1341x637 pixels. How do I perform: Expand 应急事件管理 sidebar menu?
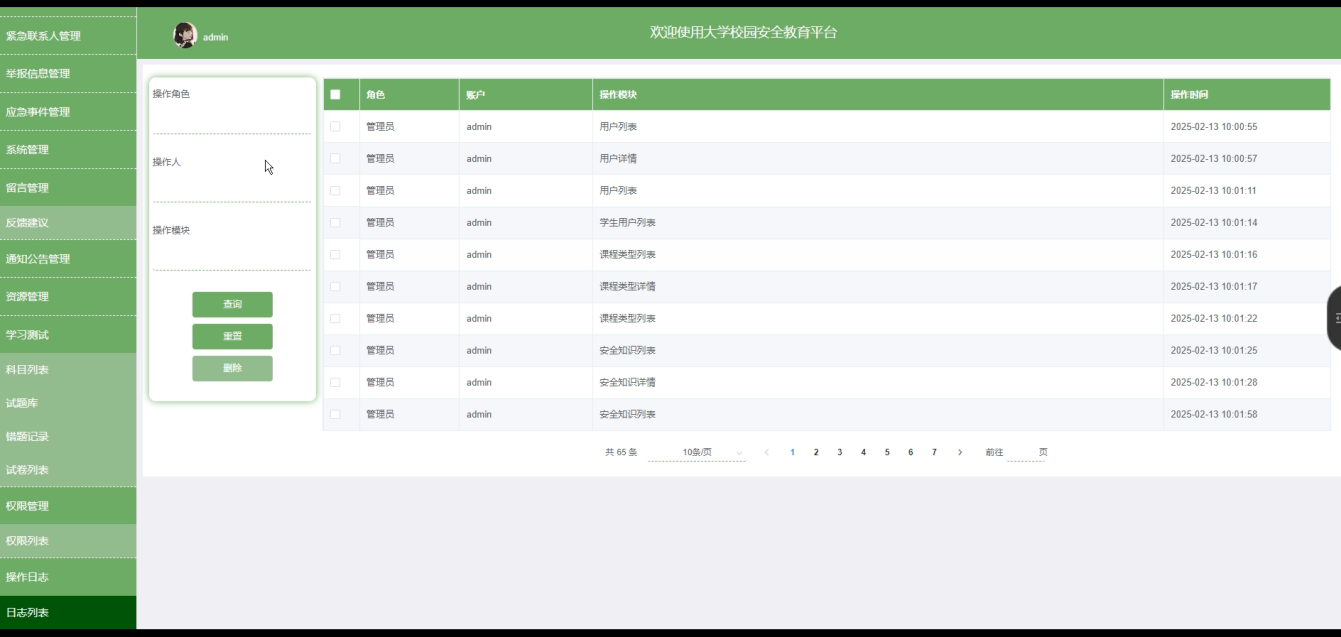[68, 112]
